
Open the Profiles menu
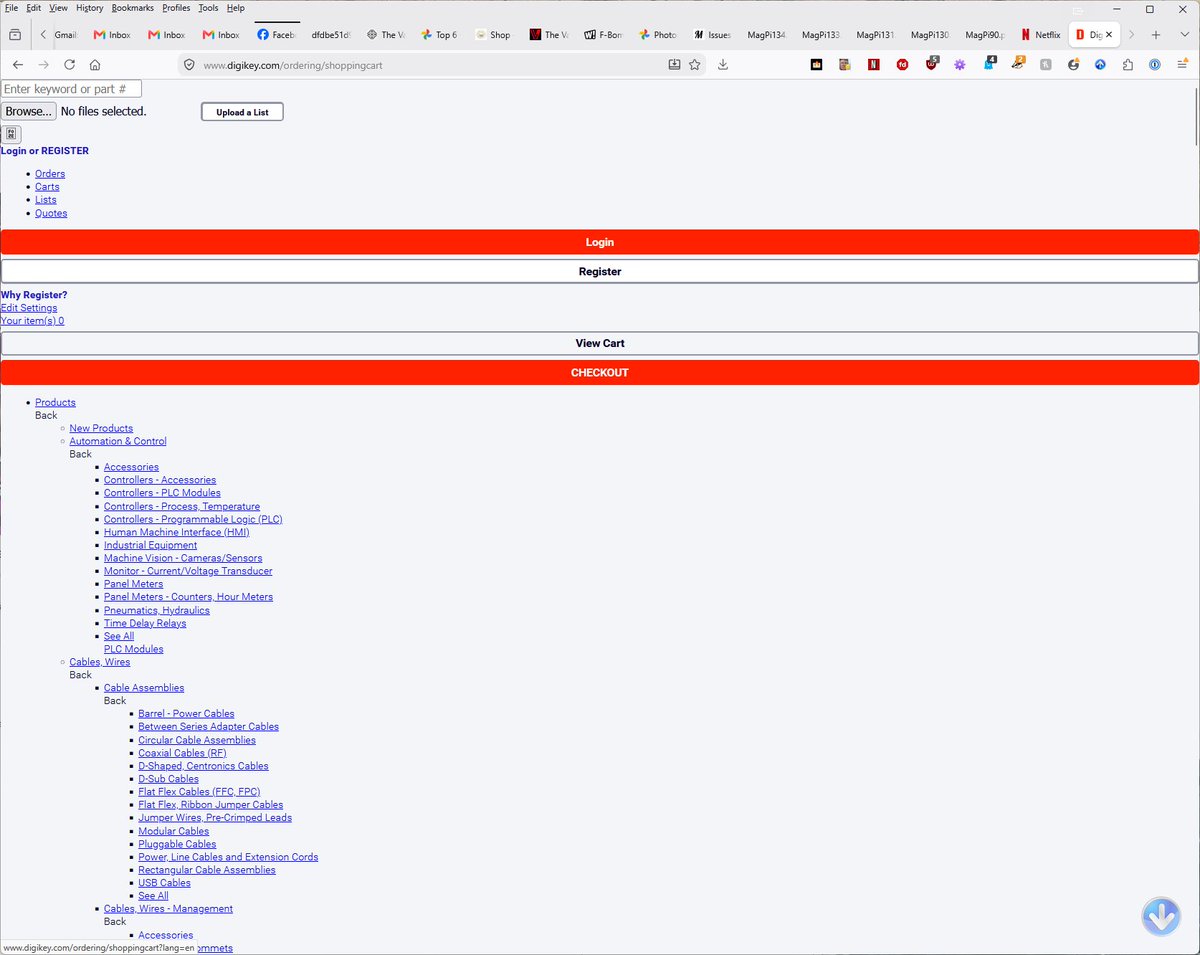pyautogui.click(x=176, y=8)
